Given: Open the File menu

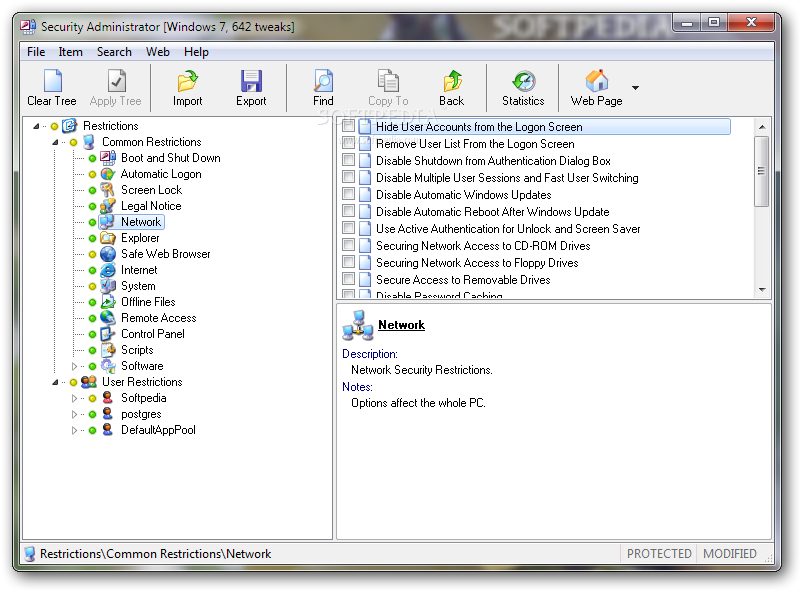Looking at the screenshot, I should pos(36,52).
